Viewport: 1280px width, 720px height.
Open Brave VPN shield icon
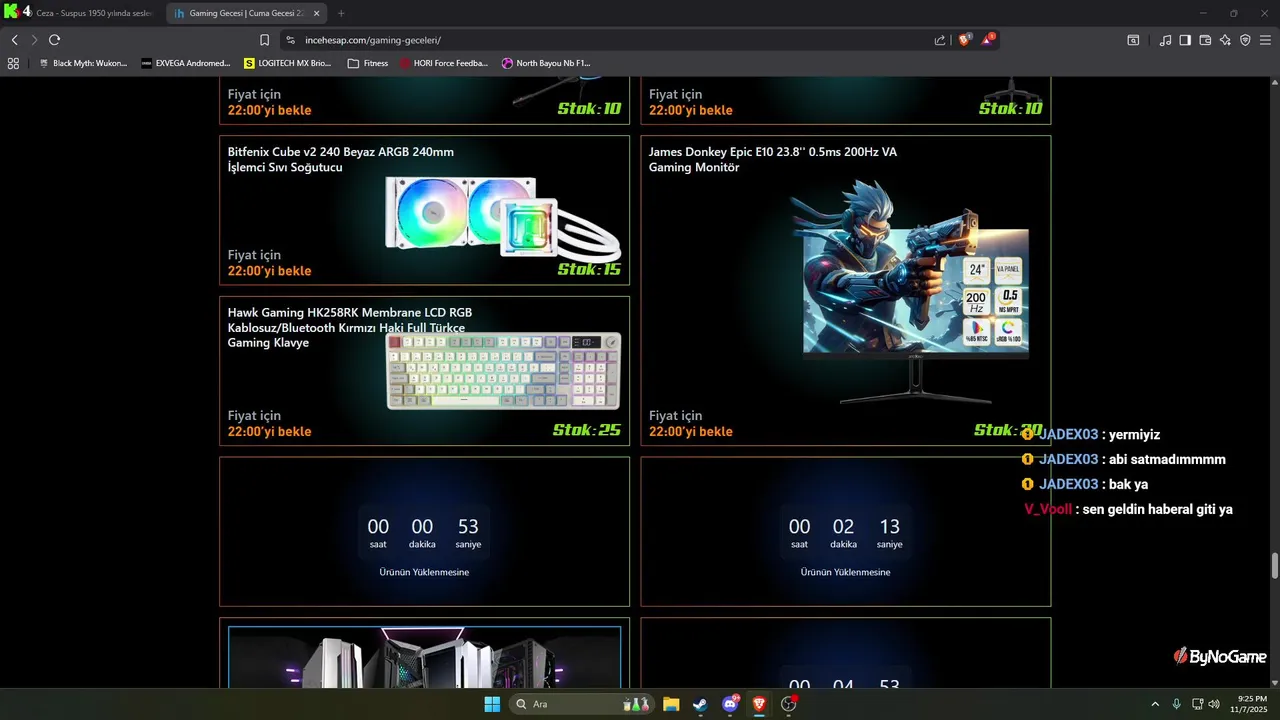[1245, 40]
